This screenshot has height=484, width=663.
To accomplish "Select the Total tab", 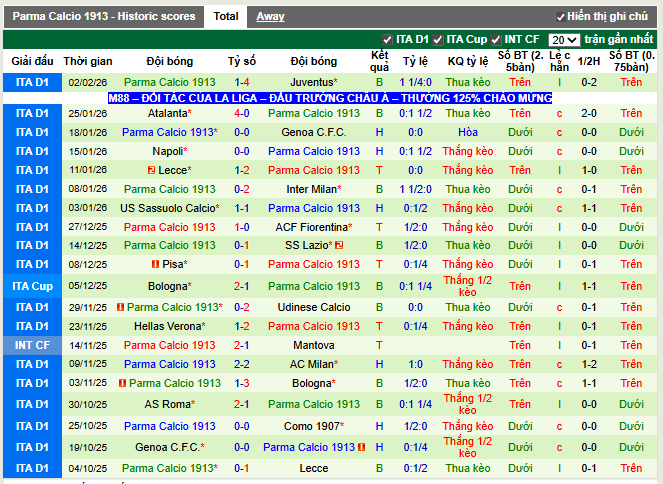I will coord(226,16).
